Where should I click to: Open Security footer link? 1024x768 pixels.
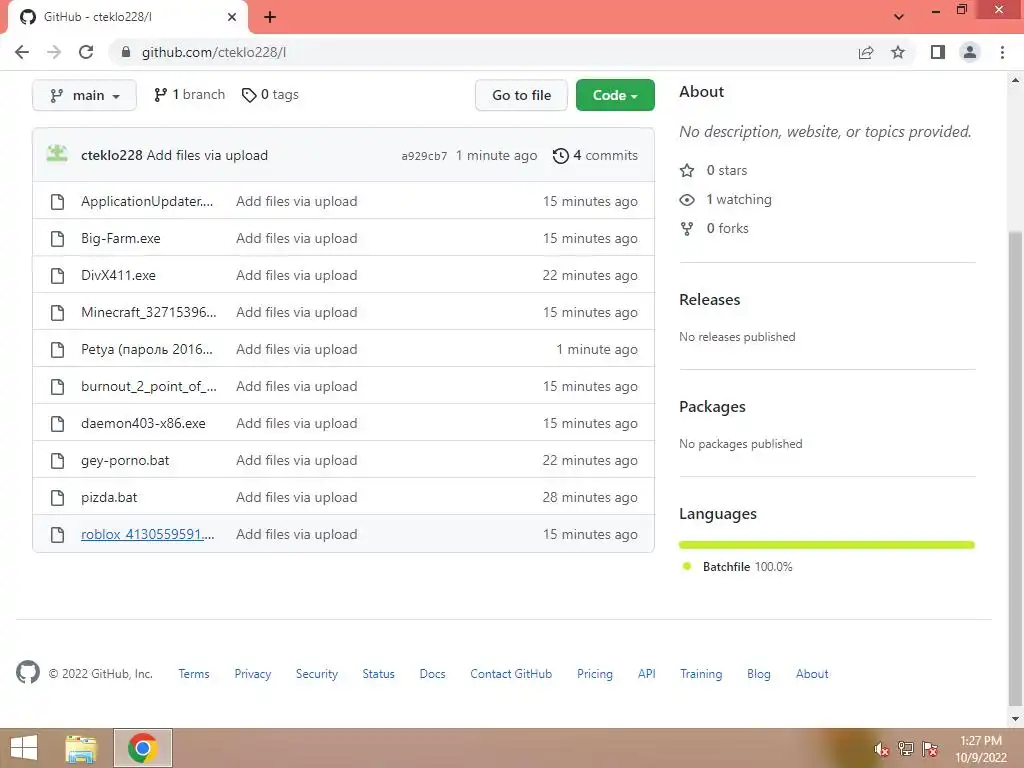tap(317, 674)
